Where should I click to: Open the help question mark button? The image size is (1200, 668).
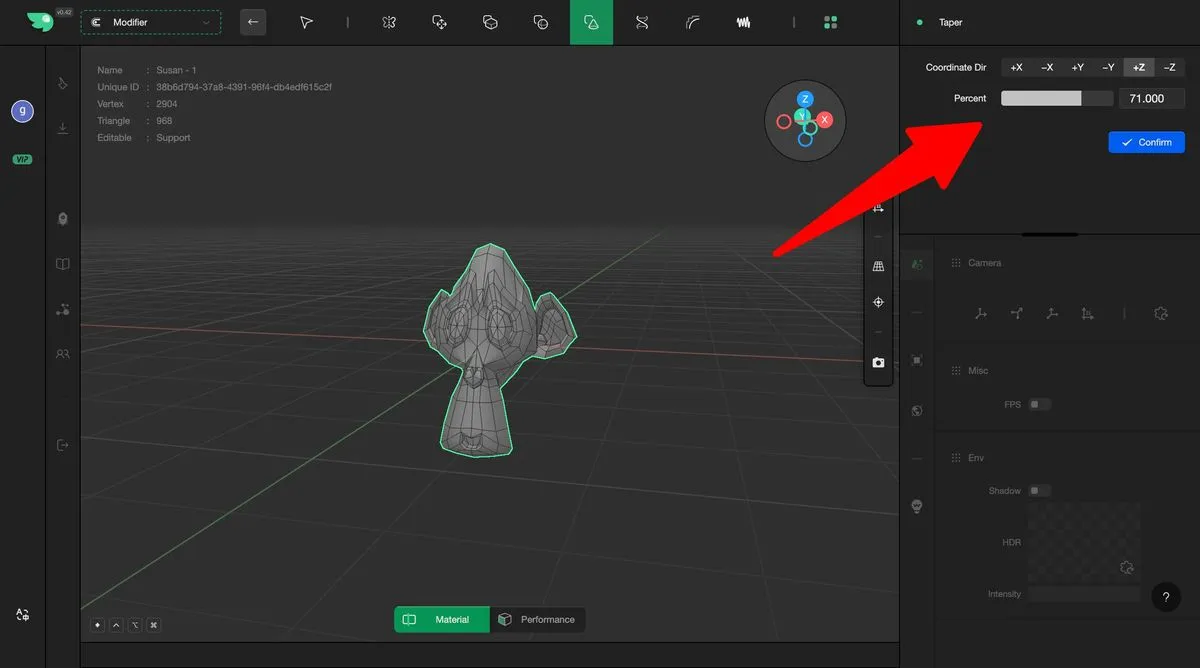[1165, 597]
